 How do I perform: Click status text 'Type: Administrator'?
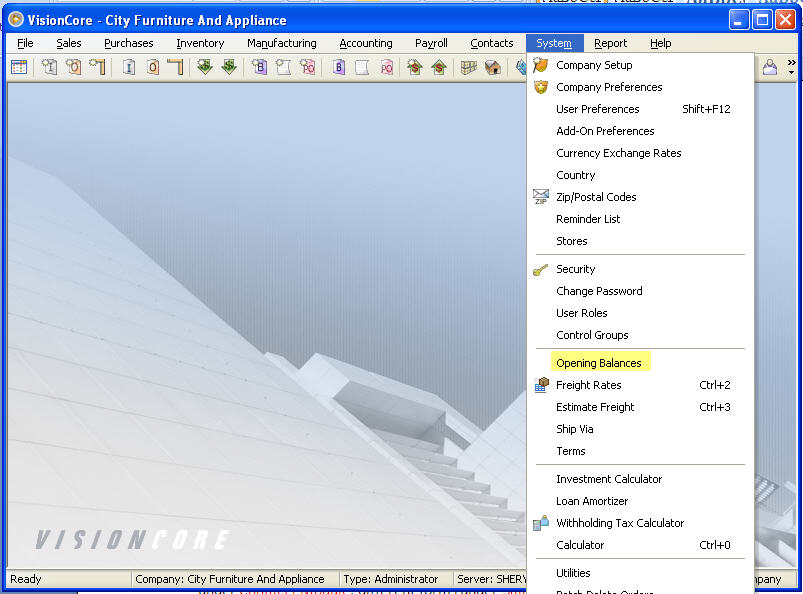[x=391, y=579]
